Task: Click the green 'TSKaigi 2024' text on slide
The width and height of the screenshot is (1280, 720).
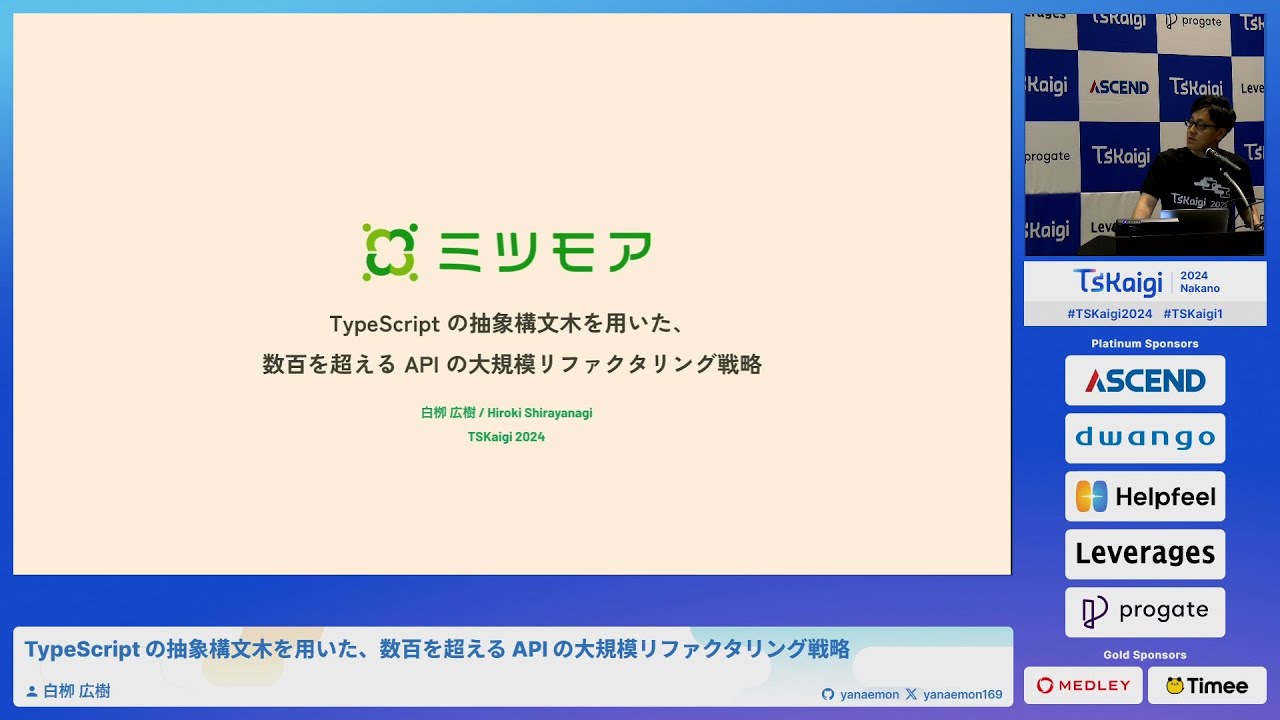Action: pos(506,437)
